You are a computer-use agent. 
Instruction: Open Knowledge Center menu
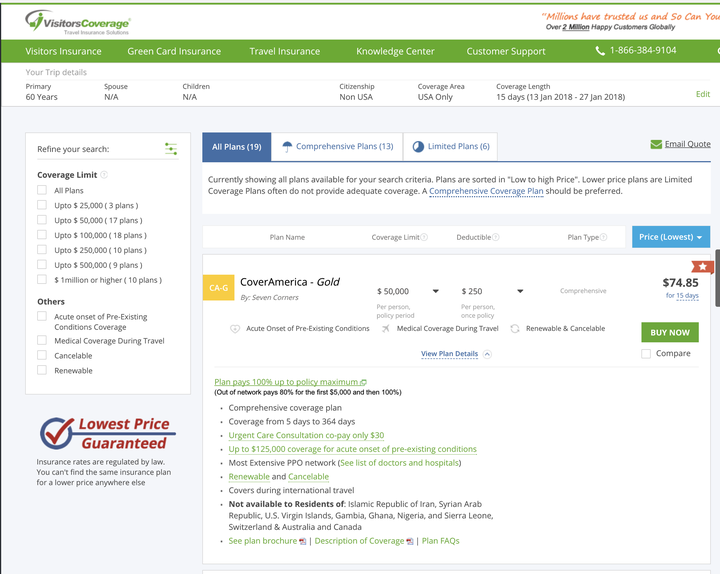[x=395, y=51]
